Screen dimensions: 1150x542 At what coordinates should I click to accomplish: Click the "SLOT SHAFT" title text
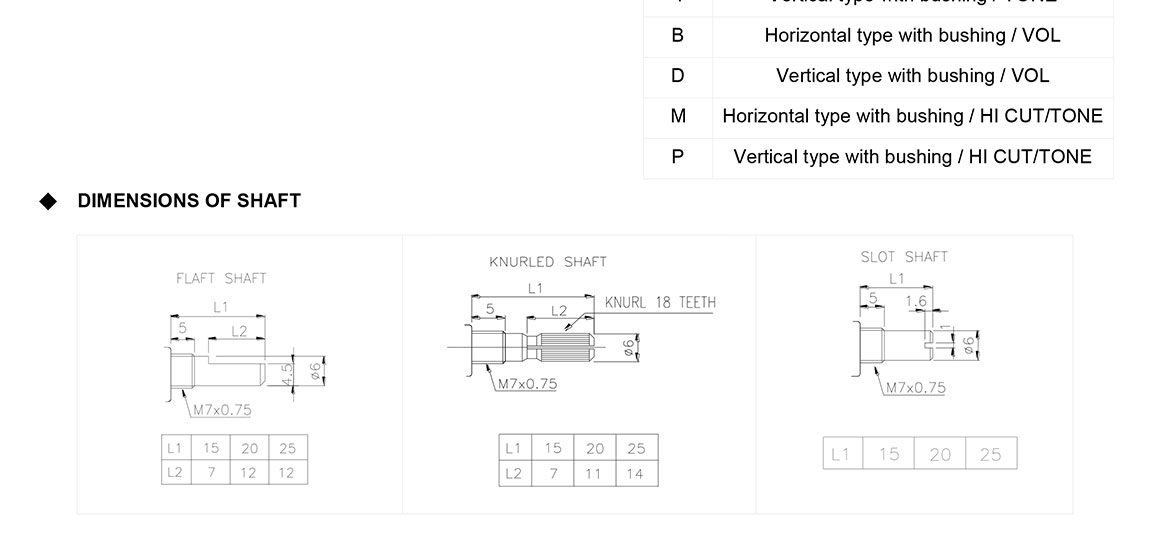pos(903,257)
